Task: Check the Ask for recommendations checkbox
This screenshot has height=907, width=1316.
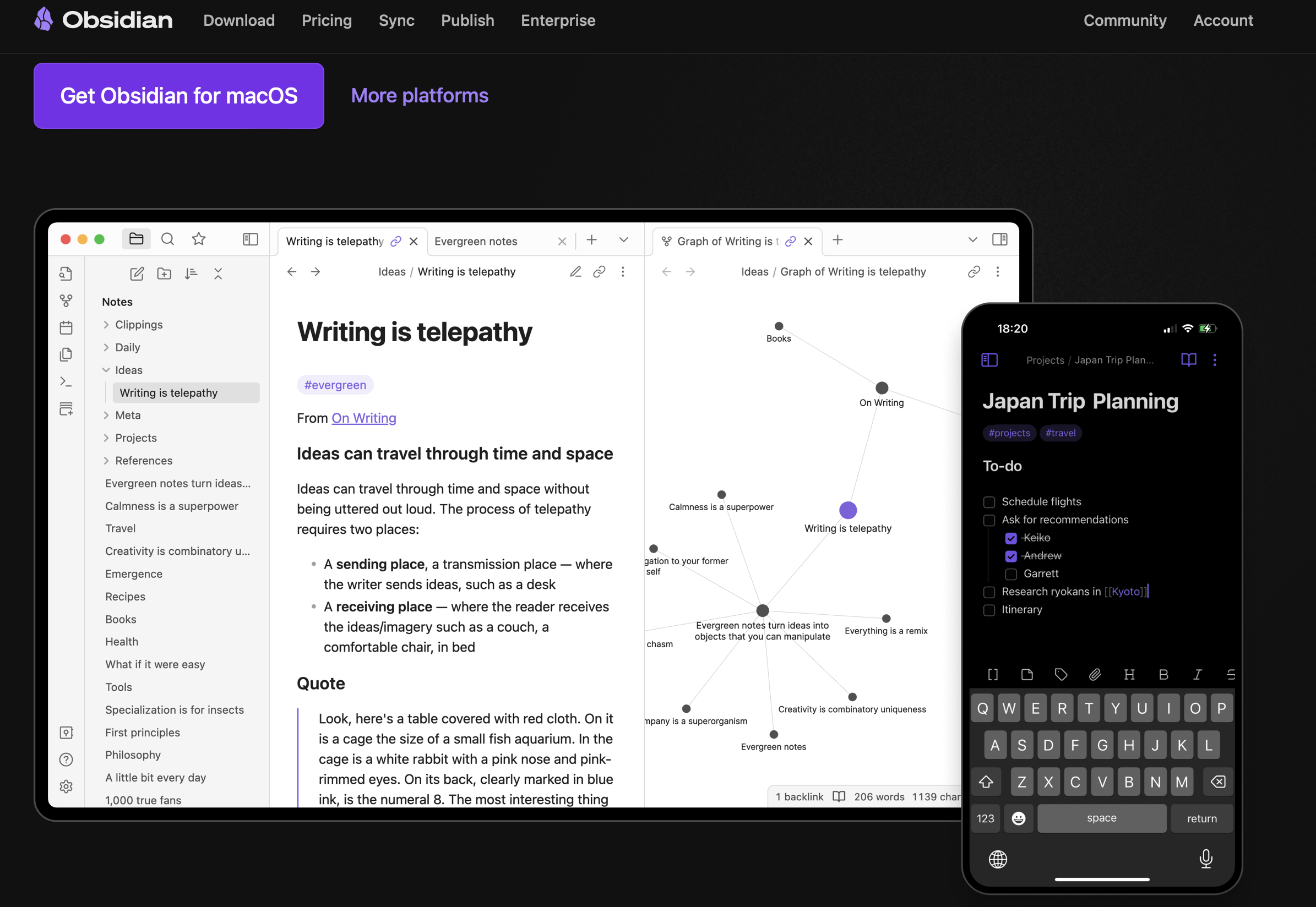Action: click(989, 521)
